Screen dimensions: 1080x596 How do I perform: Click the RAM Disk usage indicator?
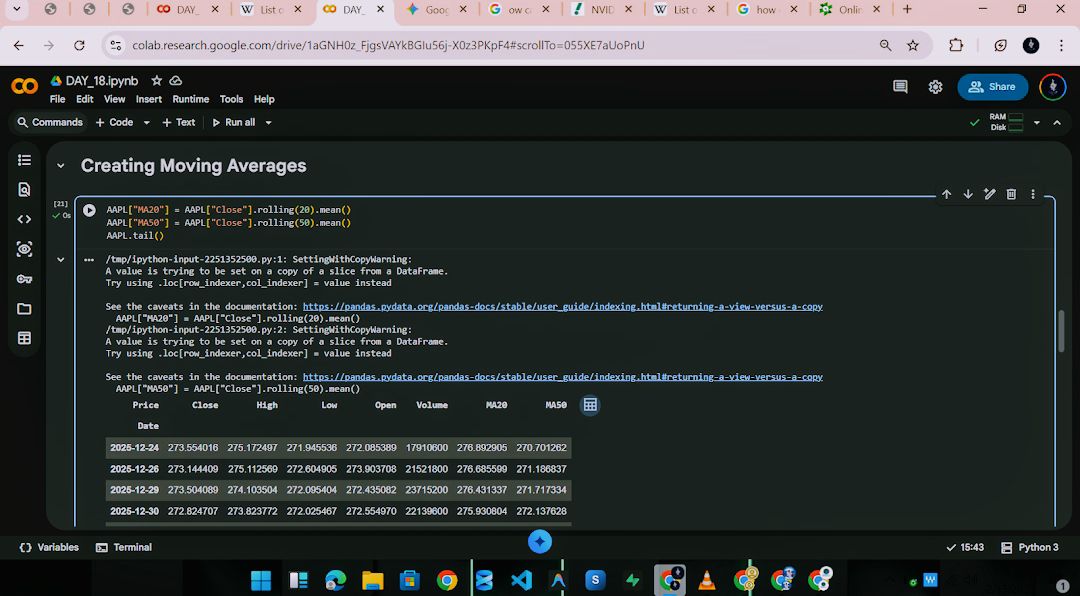pyautogui.click(x=1006, y=123)
